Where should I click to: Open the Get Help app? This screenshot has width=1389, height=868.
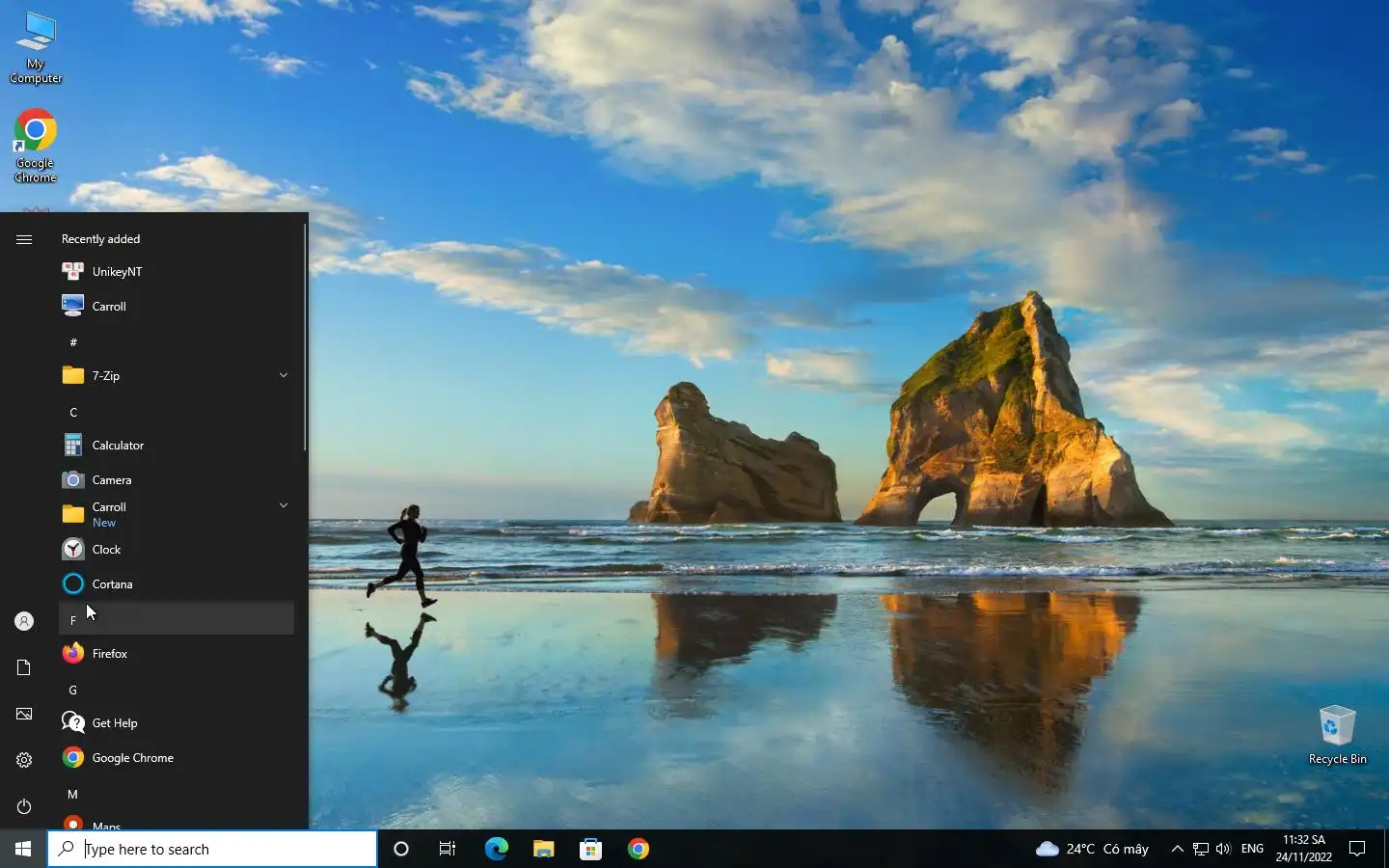(x=177, y=722)
